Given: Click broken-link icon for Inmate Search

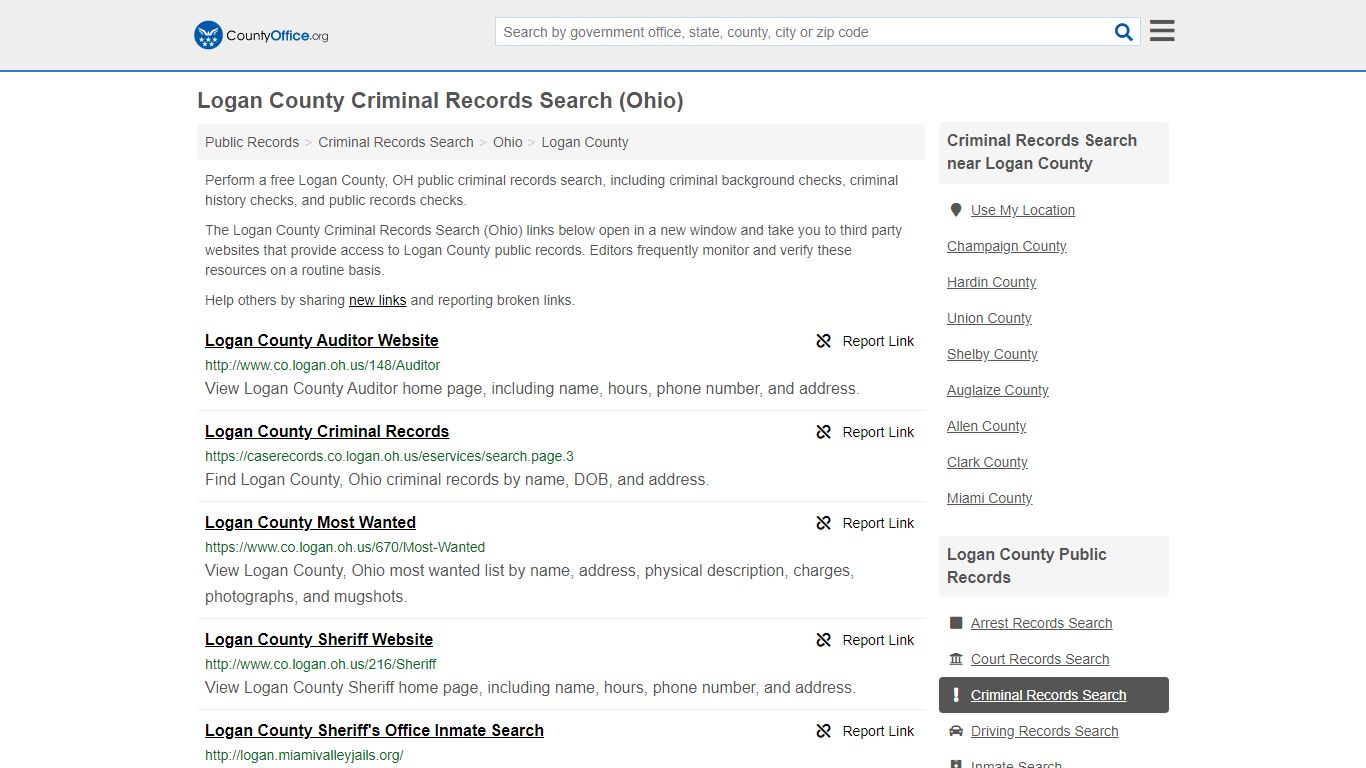Looking at the screenshot, I should (823, 731).
